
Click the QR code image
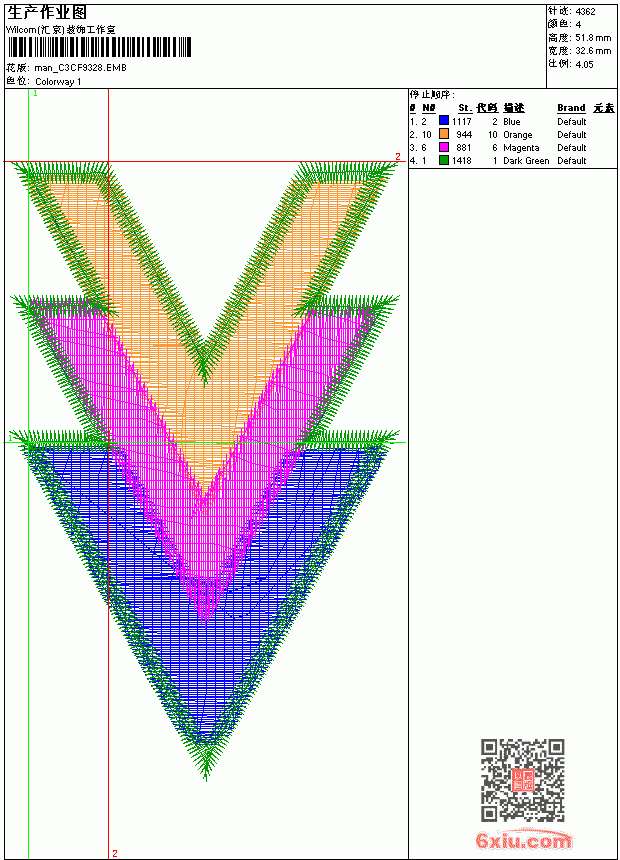pyautogui.click(x=522, y=780)
